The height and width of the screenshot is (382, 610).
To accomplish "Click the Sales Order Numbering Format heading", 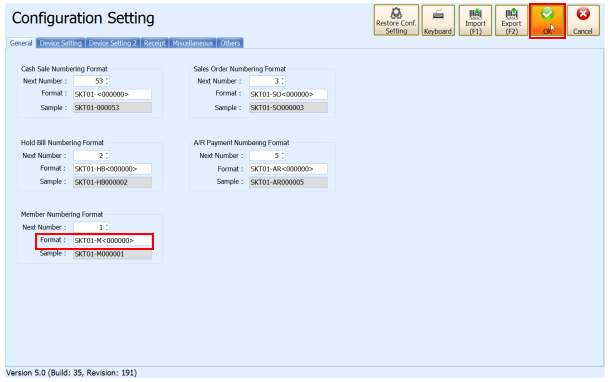I will (240, 69).
